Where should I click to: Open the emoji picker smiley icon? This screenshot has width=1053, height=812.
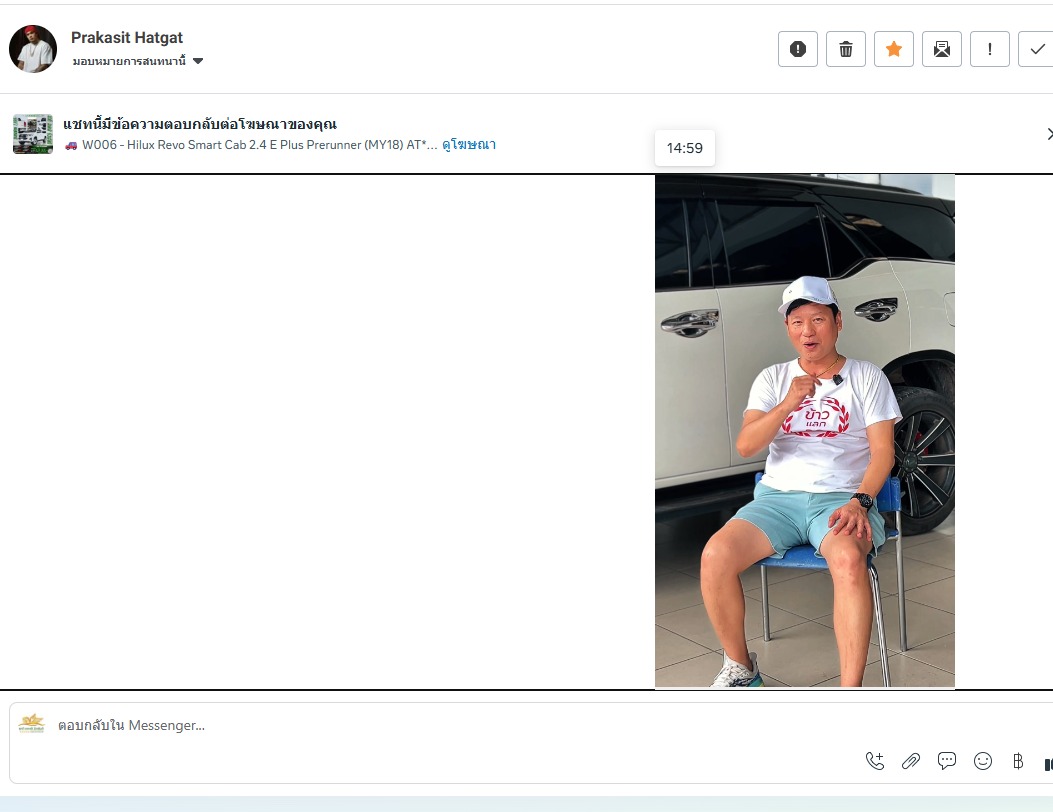[x=982, y=761]
